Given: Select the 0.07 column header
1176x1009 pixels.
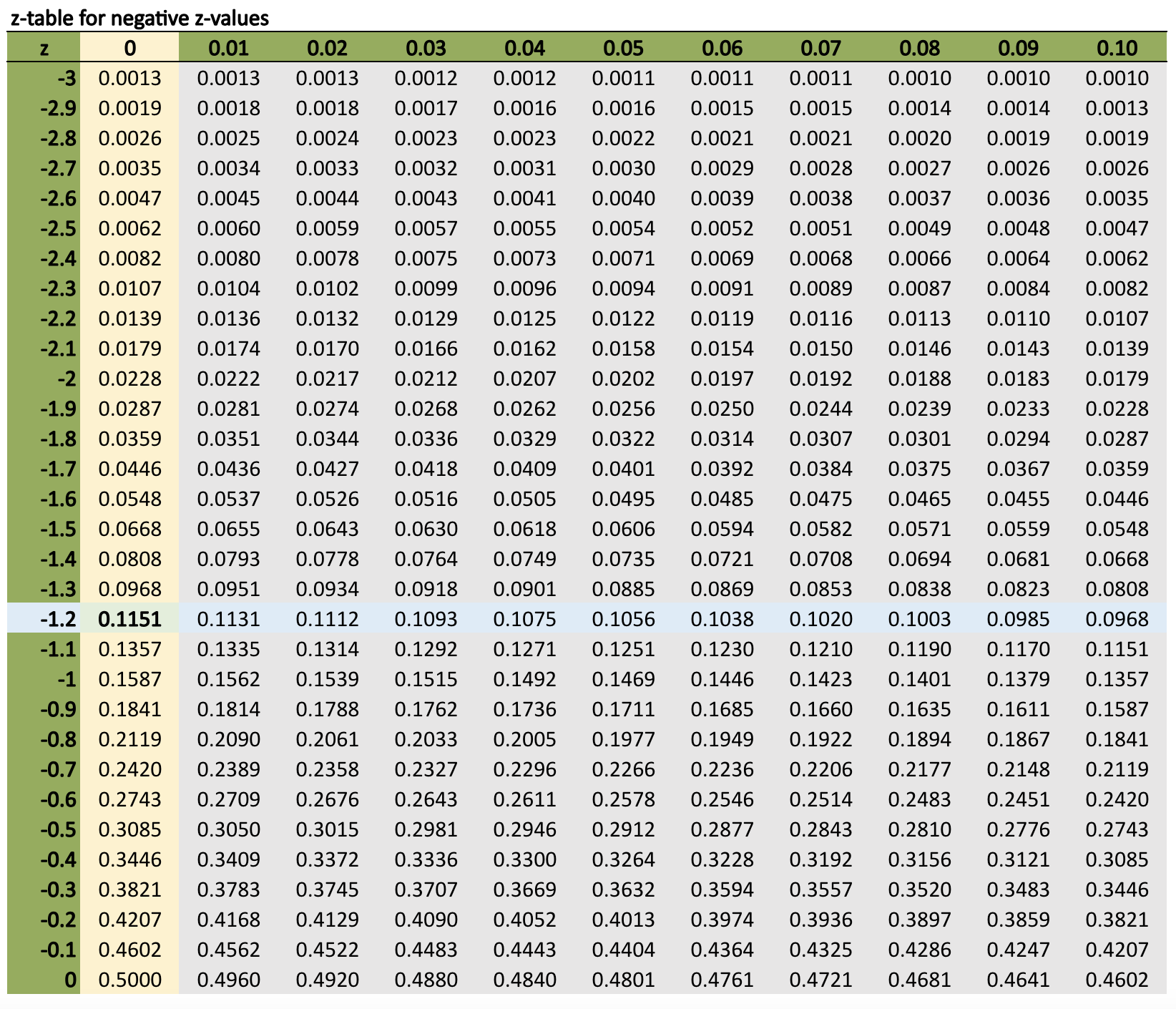Looking at the screenshot, I should tap(820, 48).
